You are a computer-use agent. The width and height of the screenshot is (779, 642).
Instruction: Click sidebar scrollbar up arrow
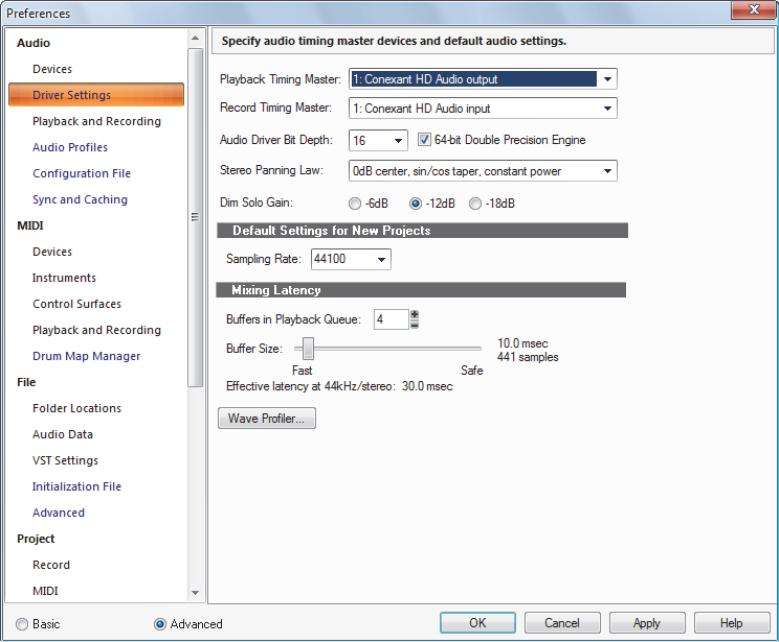(195, 38)
